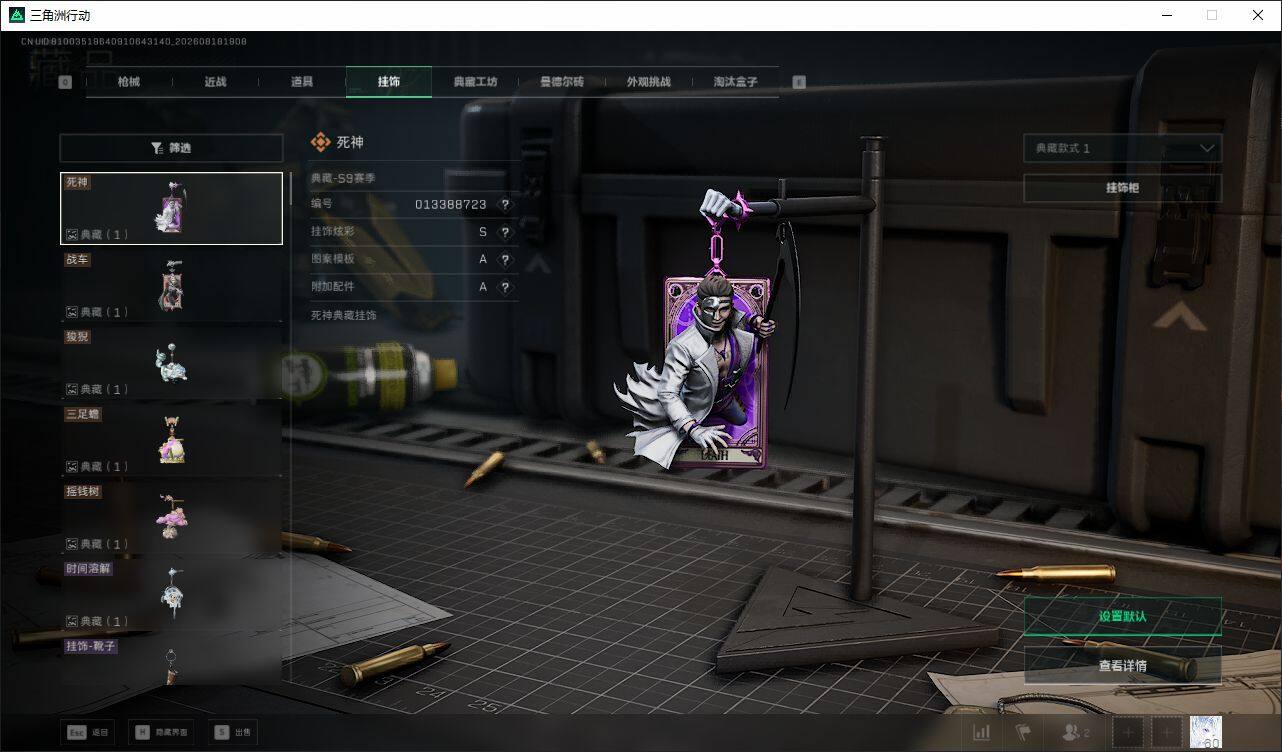This screenshot has width=1282, height=752.
Task: Click the 挂饰 tab
Action: (x=389, y=82)
